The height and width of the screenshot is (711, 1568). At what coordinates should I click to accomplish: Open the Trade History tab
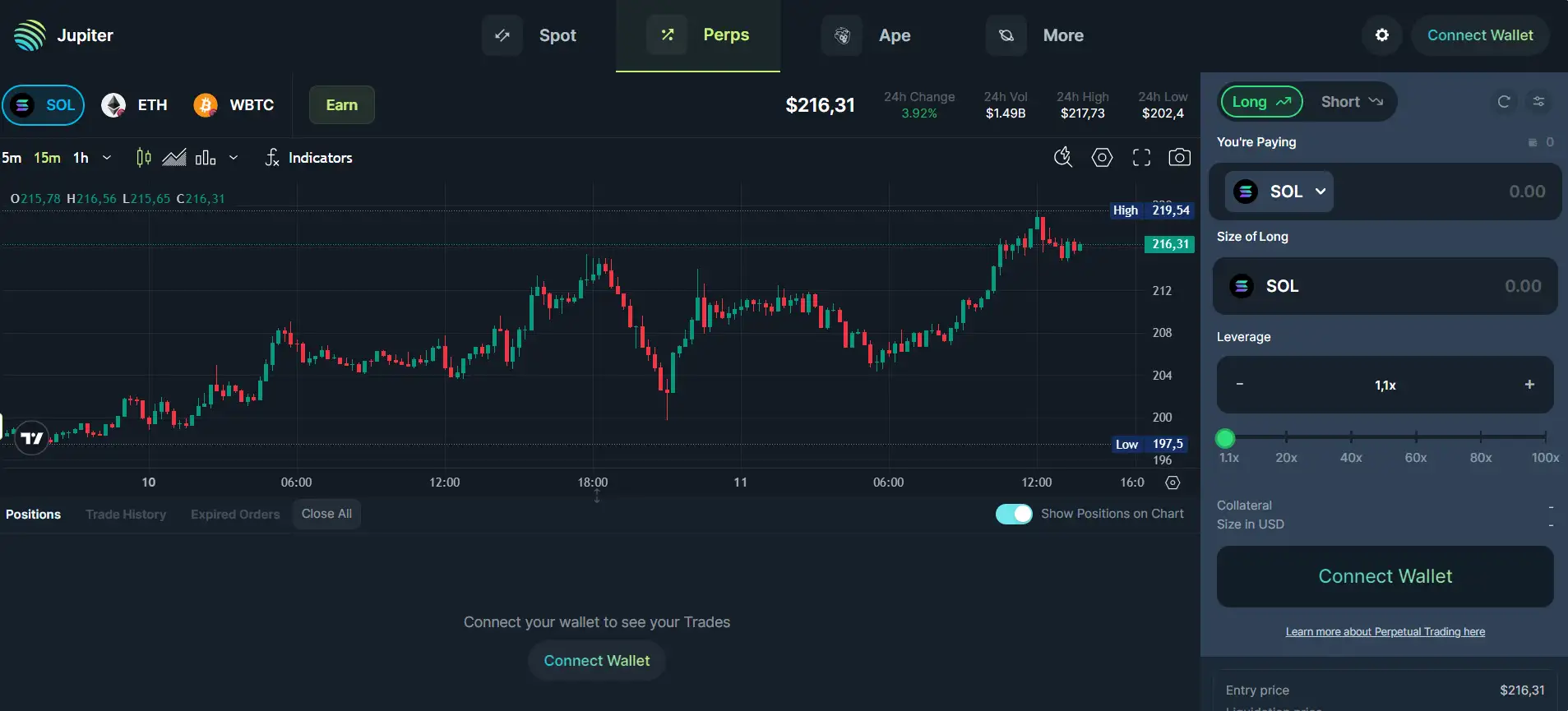(x=126, y=515)
